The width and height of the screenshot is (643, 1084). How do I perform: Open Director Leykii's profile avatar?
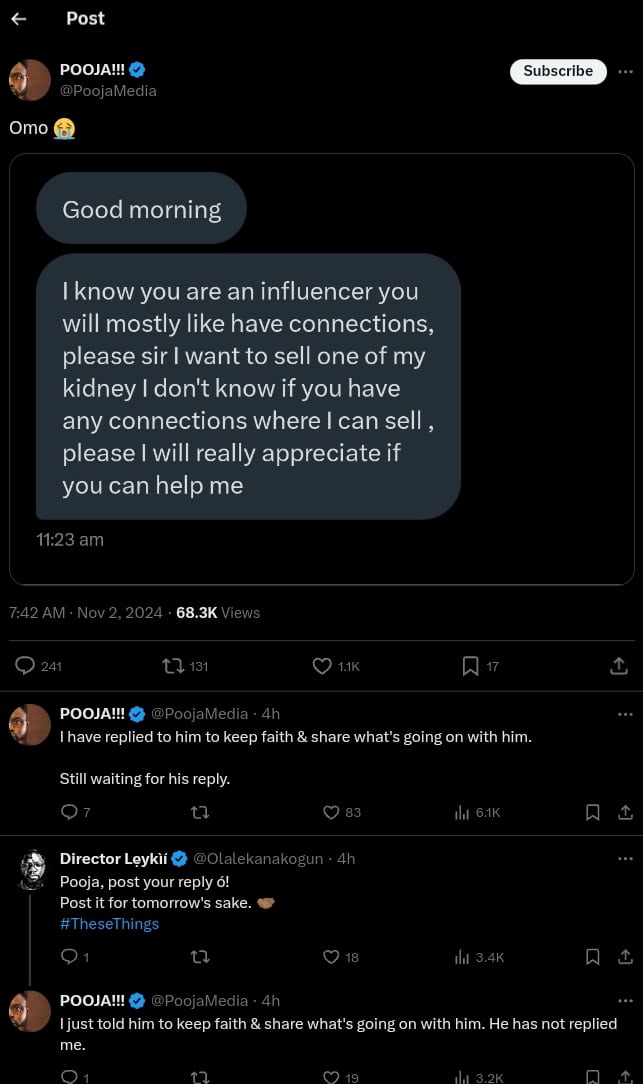coord(30,869)
